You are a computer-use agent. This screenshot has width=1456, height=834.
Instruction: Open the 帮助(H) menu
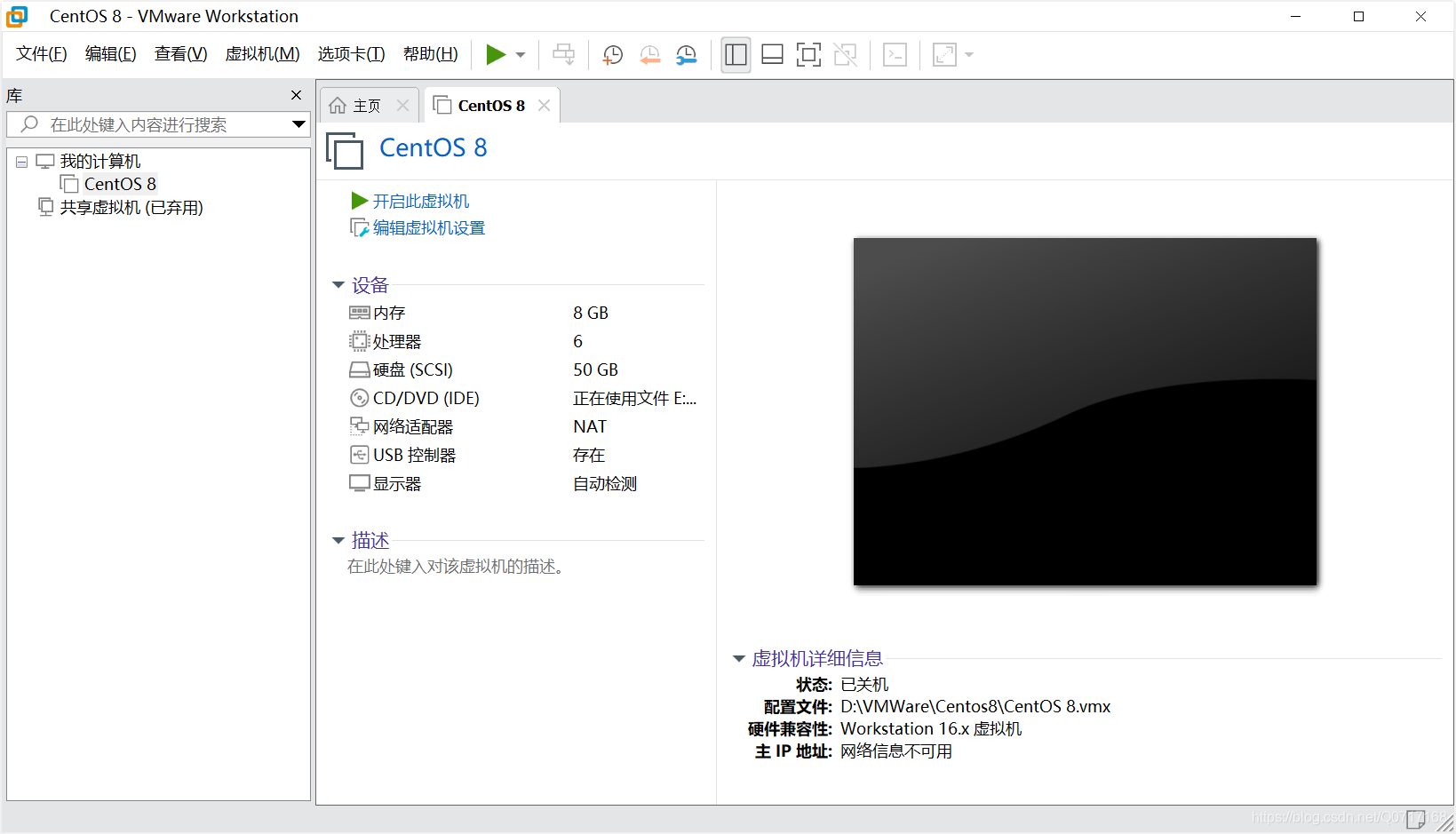point(430,54)
